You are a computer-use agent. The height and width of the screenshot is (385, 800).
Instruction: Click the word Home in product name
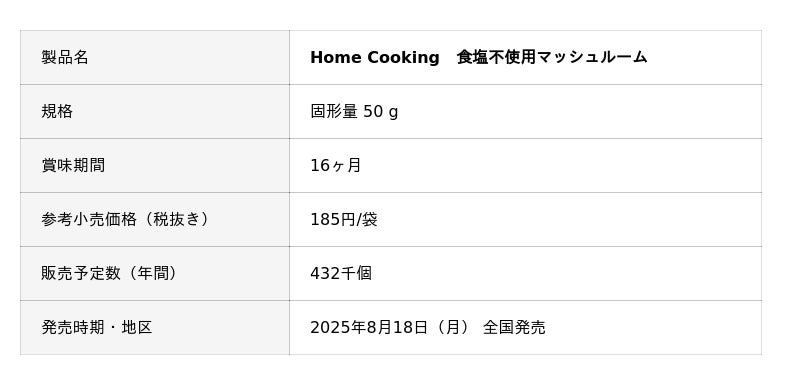coord(336,57)
